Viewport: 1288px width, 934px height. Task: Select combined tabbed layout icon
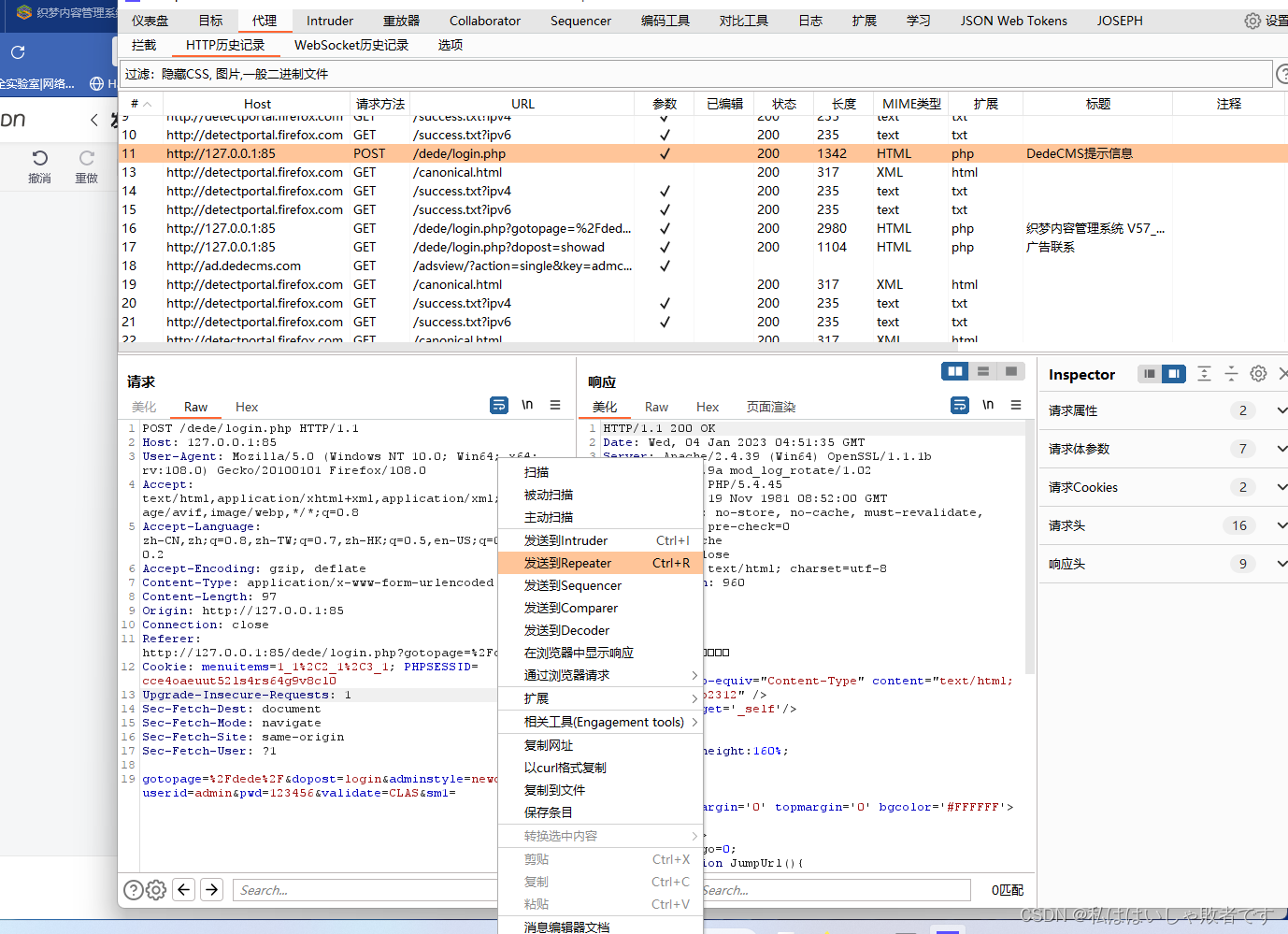coord(1011,371)
